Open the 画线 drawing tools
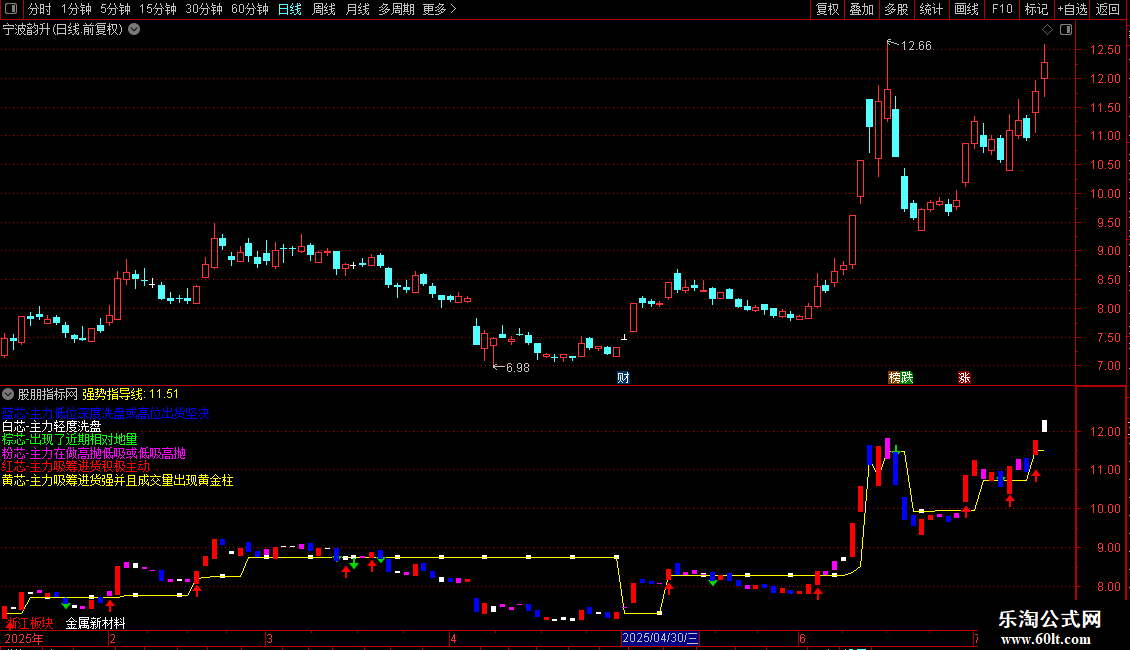This screenshot has height=650, width=1130. point(966,9)
